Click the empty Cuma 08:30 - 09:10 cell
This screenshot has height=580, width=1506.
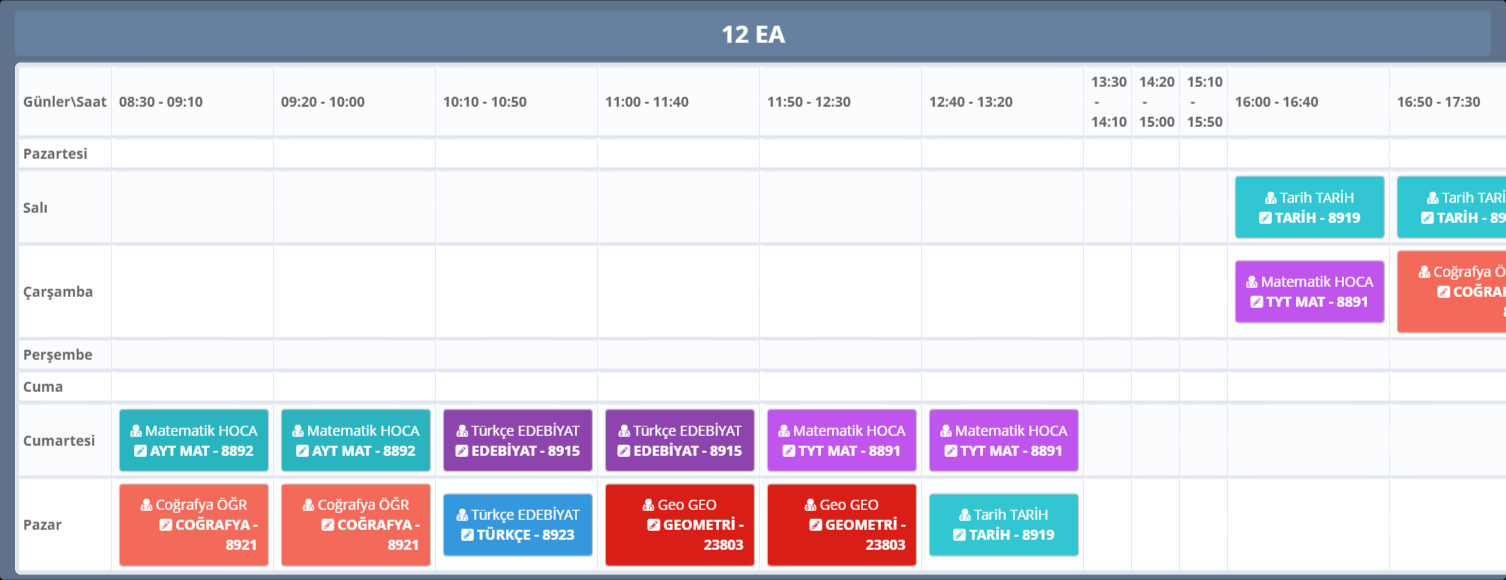coord(192,387)
